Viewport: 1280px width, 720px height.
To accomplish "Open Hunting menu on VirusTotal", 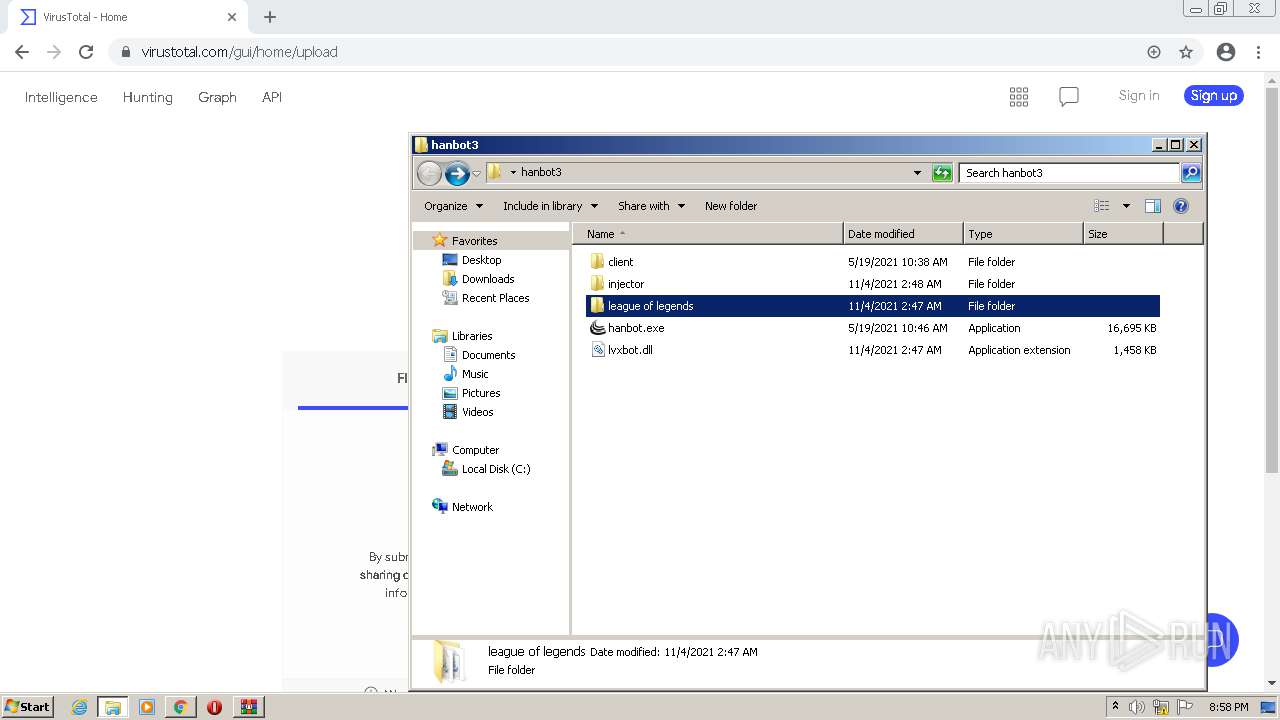I will tap(147, 97).
